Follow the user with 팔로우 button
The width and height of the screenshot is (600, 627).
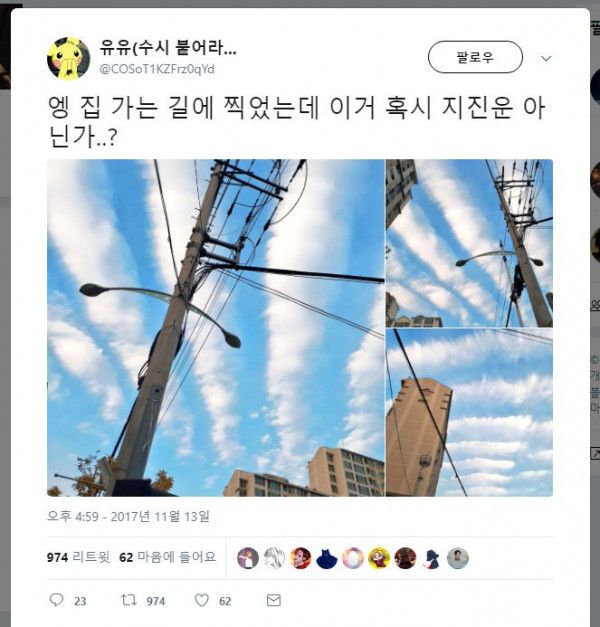[x=475, y=57]
